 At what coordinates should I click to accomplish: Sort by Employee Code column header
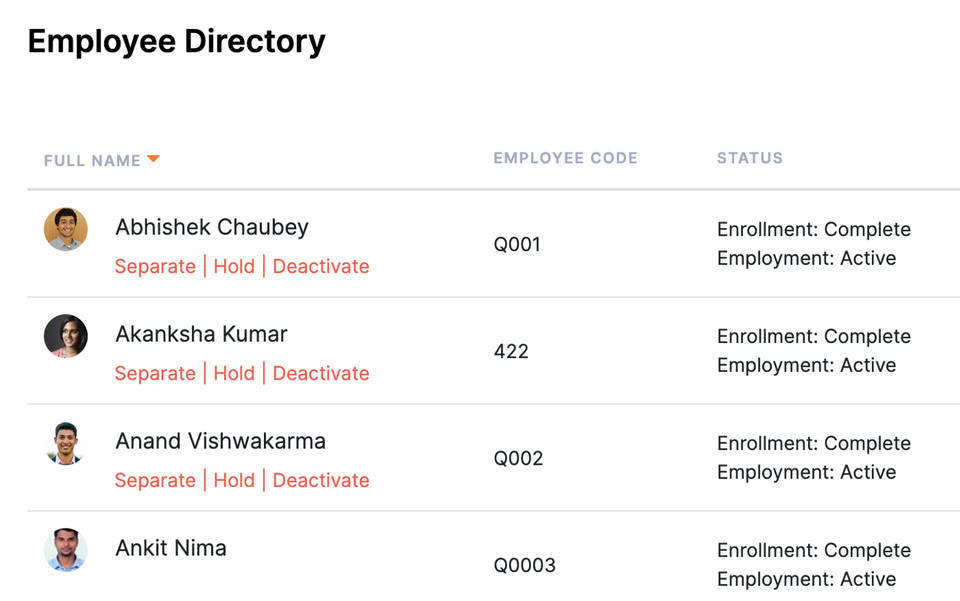click(x=565, y=158)
